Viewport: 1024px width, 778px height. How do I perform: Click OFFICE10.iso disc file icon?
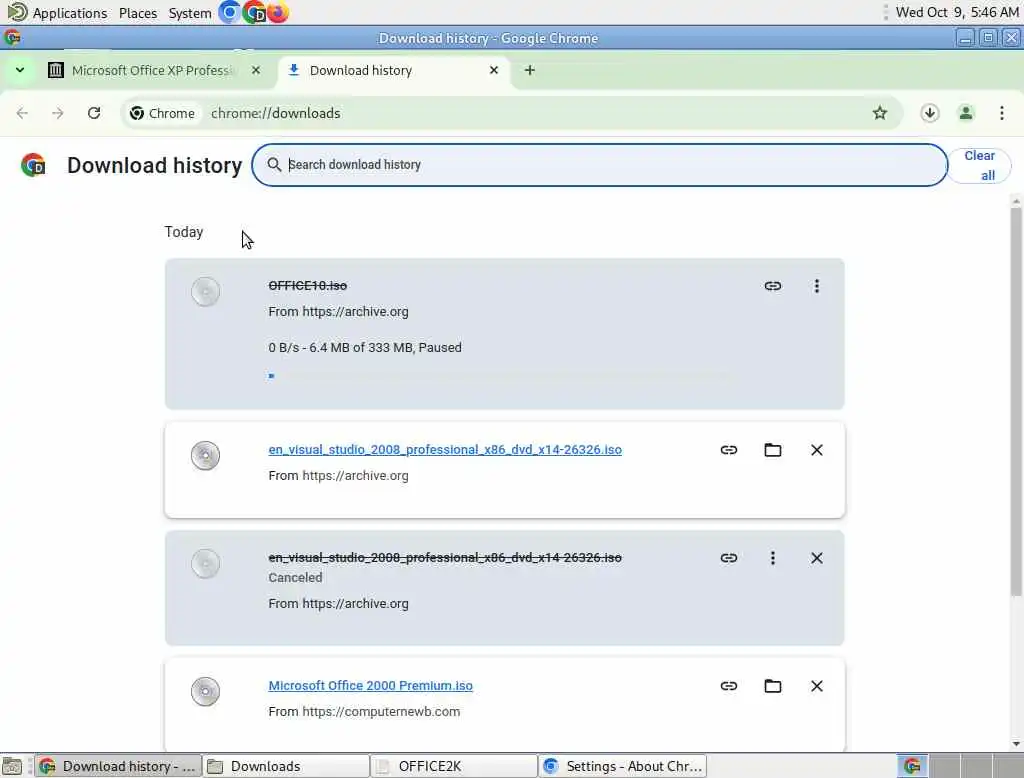[x=205, y=291]
